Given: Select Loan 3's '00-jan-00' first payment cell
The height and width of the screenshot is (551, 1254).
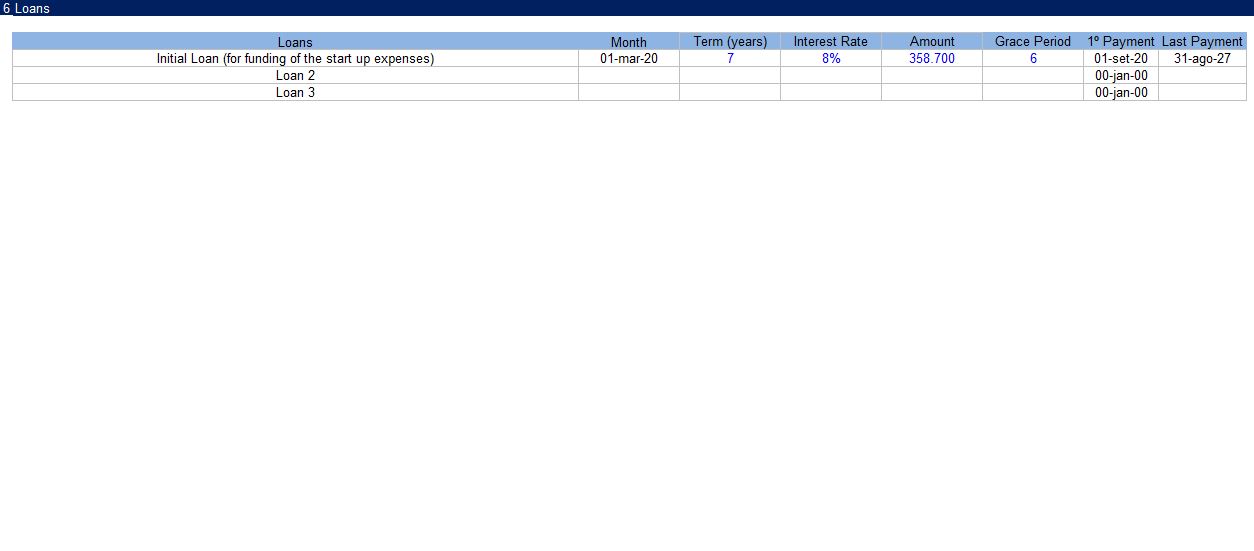Looking at the screenshot, I should click(1121, 93).
